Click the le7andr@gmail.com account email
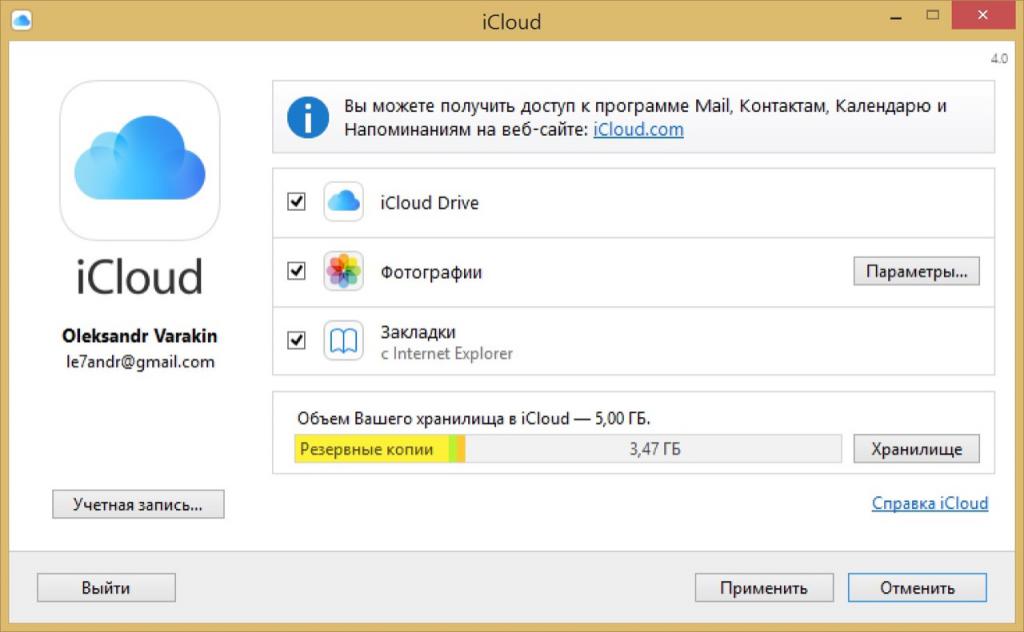This screenshot has width=1024, height=632. click(140, 362)
